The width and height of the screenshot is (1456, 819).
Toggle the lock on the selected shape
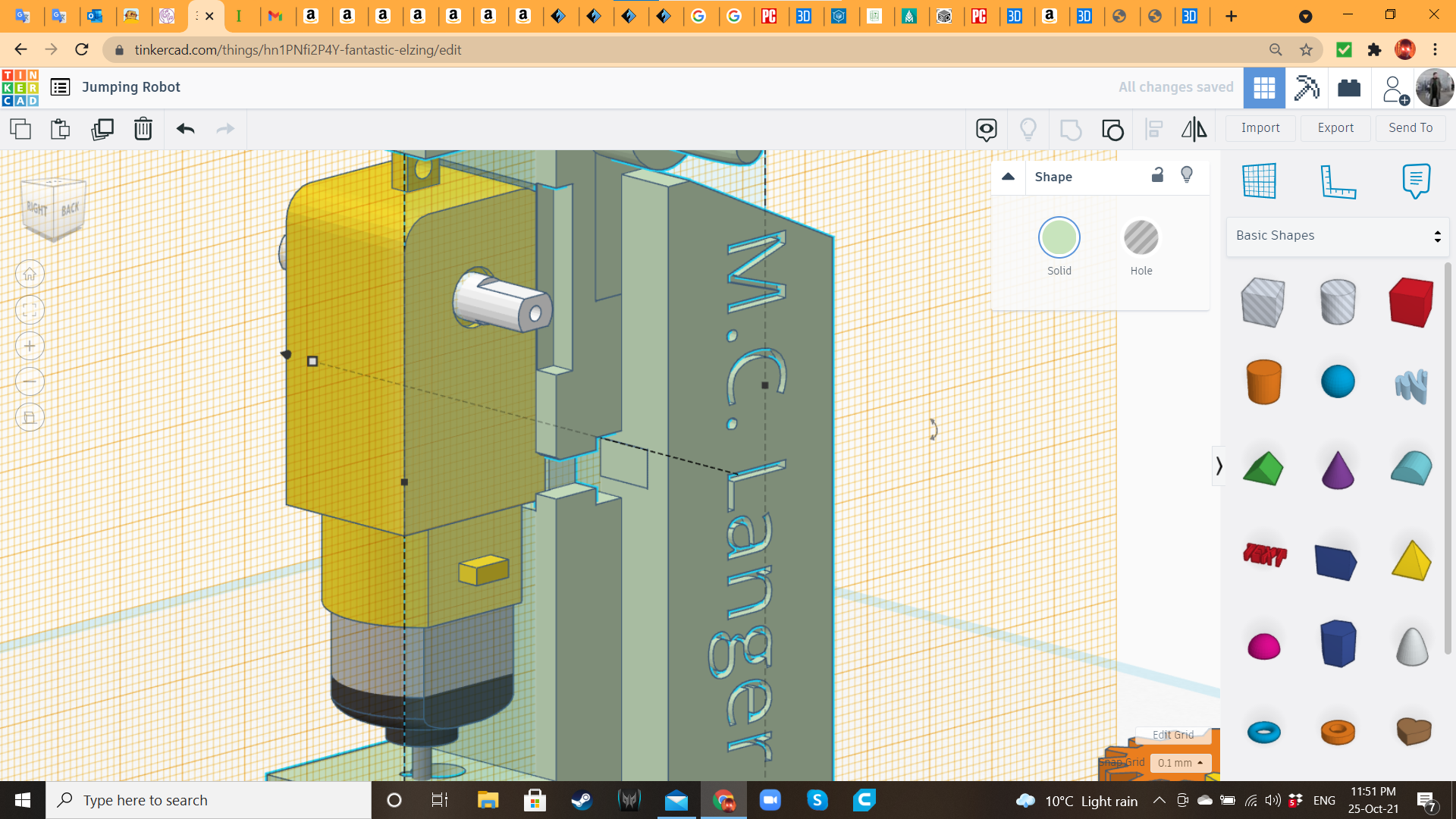1157,176
